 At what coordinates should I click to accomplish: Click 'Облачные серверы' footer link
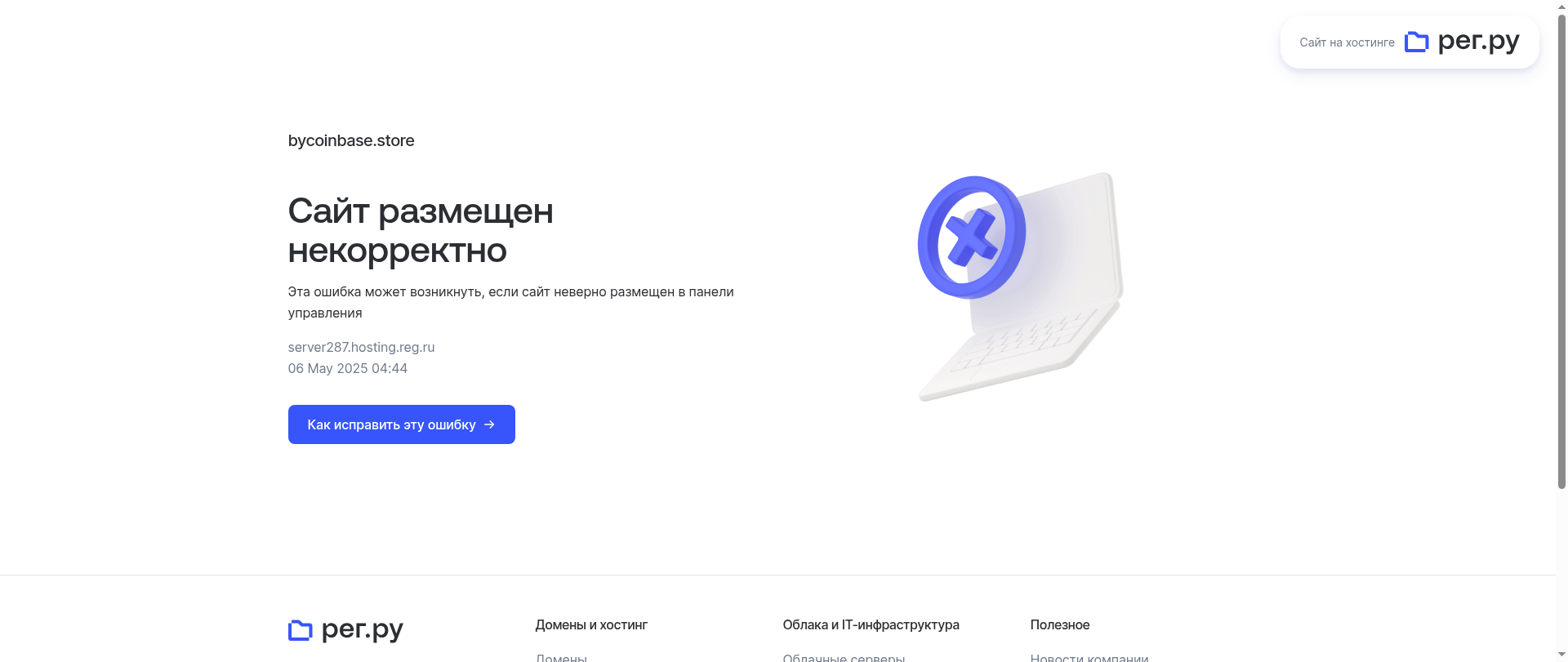[x=844, y=657]
